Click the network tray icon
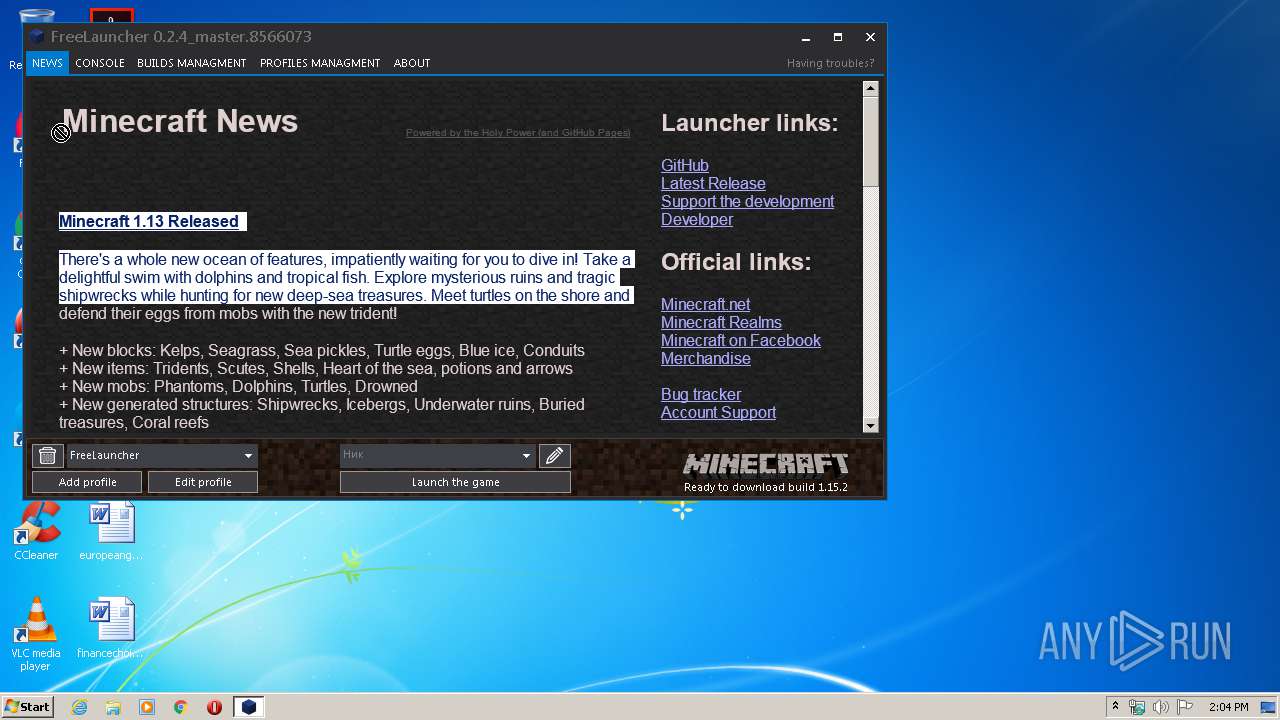The width and height of the screenshot is (1280, 720). click(1137, 707)
